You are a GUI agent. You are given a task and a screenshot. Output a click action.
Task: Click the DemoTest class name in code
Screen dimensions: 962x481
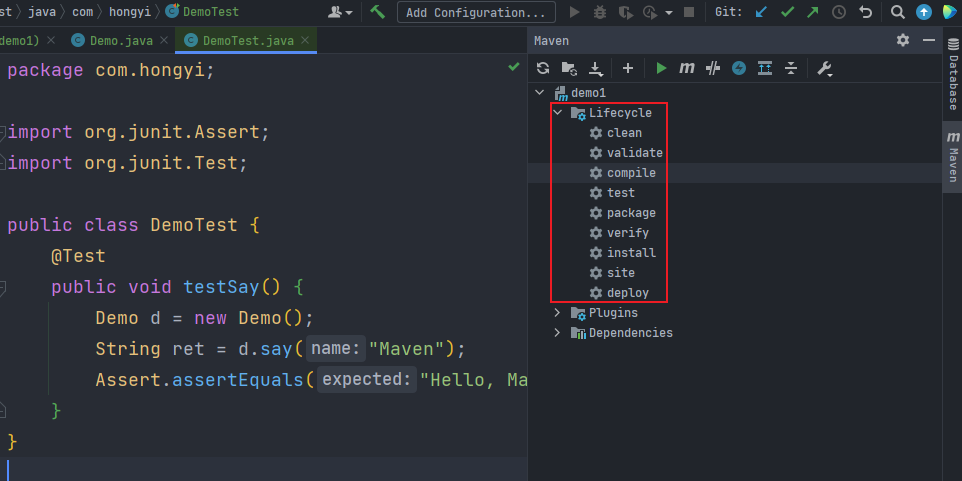[x=194, y=225]
